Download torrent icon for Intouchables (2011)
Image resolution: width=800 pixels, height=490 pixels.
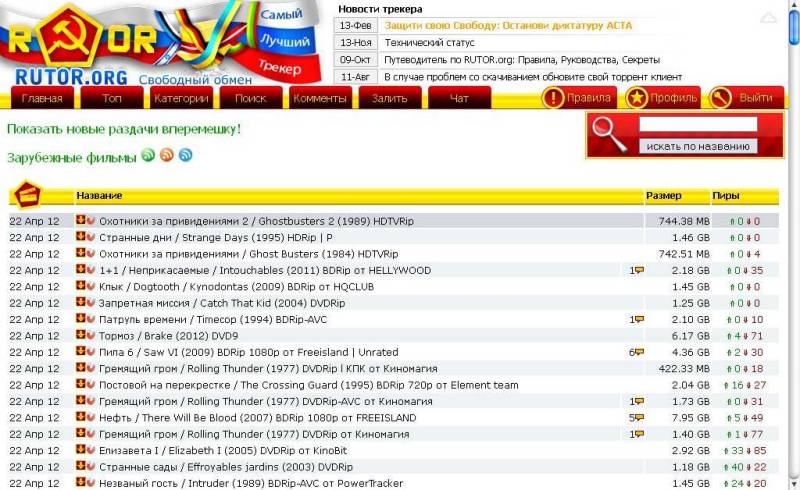(80, 269)
